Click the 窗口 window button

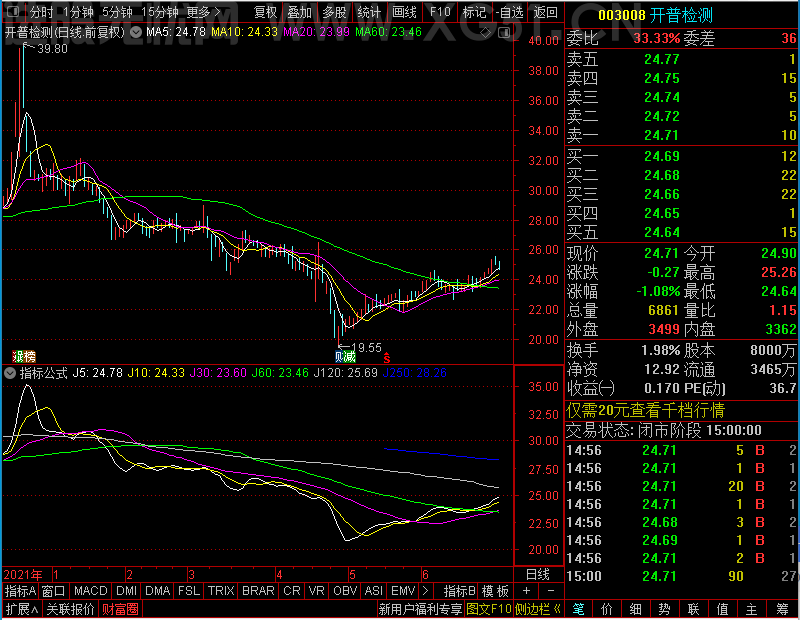point(54,591)
